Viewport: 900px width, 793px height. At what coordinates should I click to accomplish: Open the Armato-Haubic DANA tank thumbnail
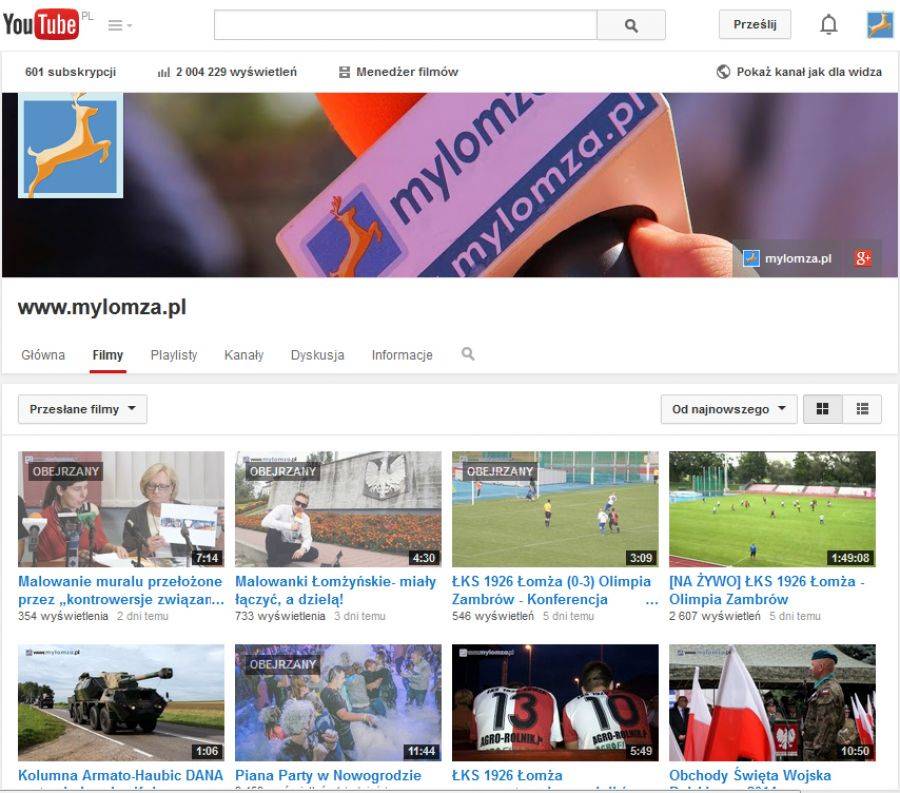point(121,702)
